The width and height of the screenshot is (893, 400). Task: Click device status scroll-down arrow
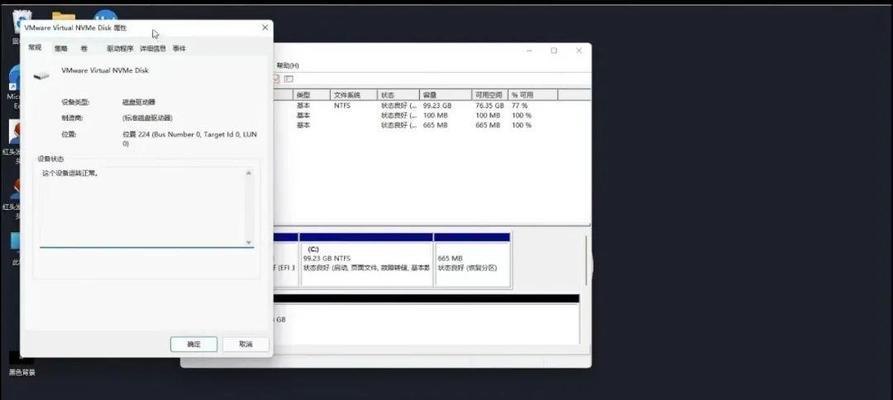pos(248,242)
